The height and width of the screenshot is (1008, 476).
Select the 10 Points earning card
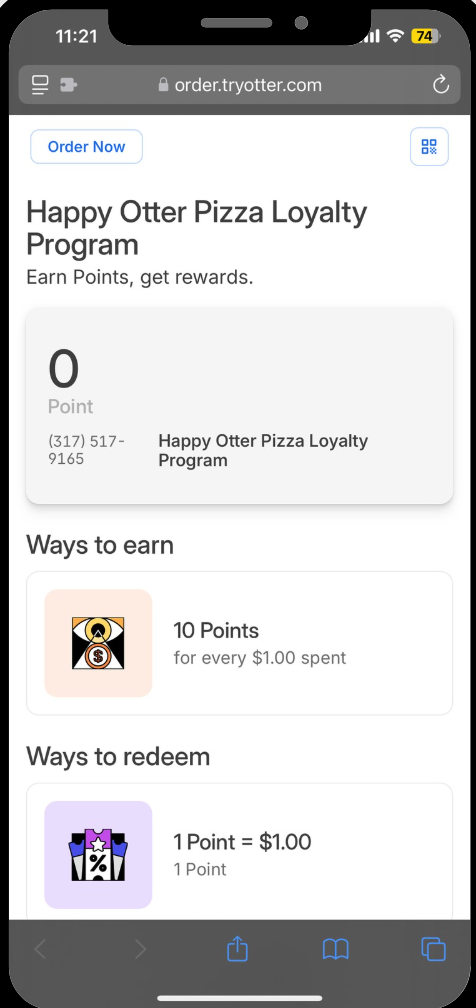coord(239,643)
